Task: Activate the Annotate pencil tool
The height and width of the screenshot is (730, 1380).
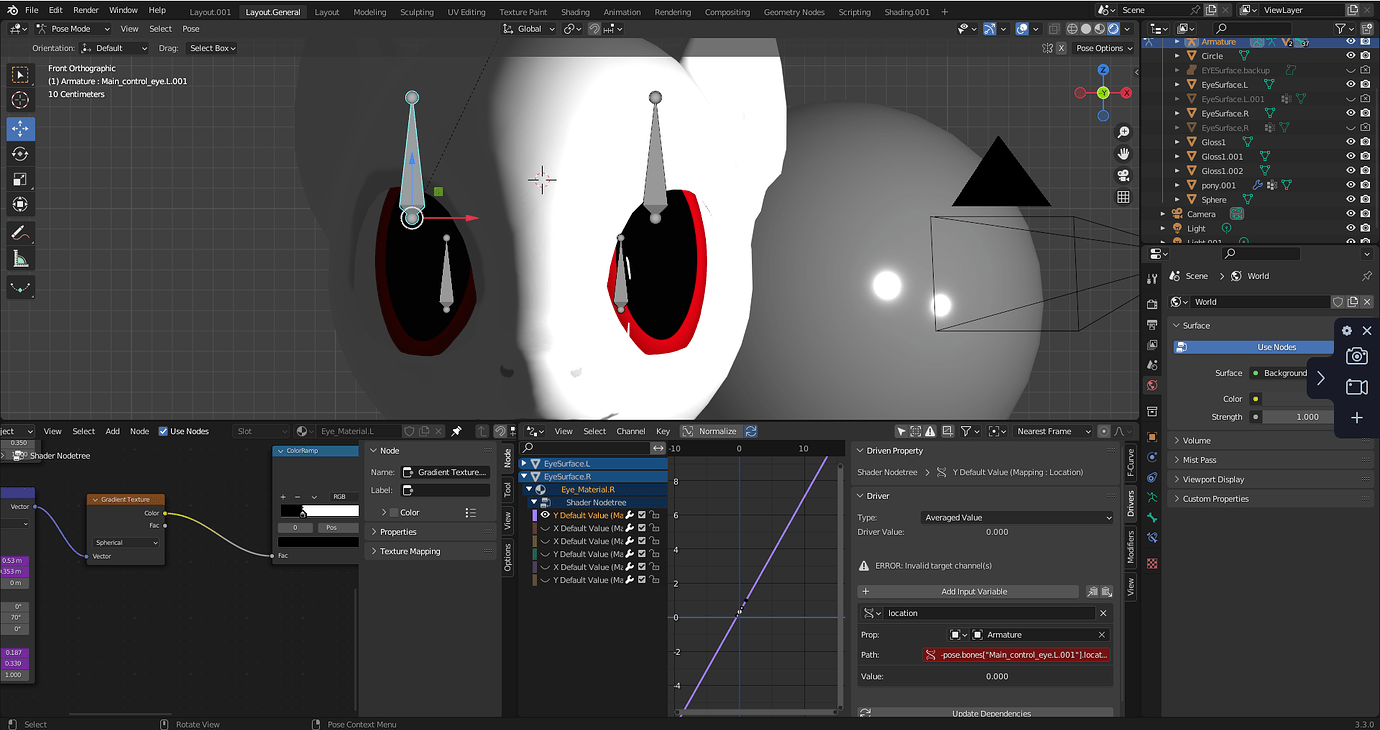Action: point(20,232)
